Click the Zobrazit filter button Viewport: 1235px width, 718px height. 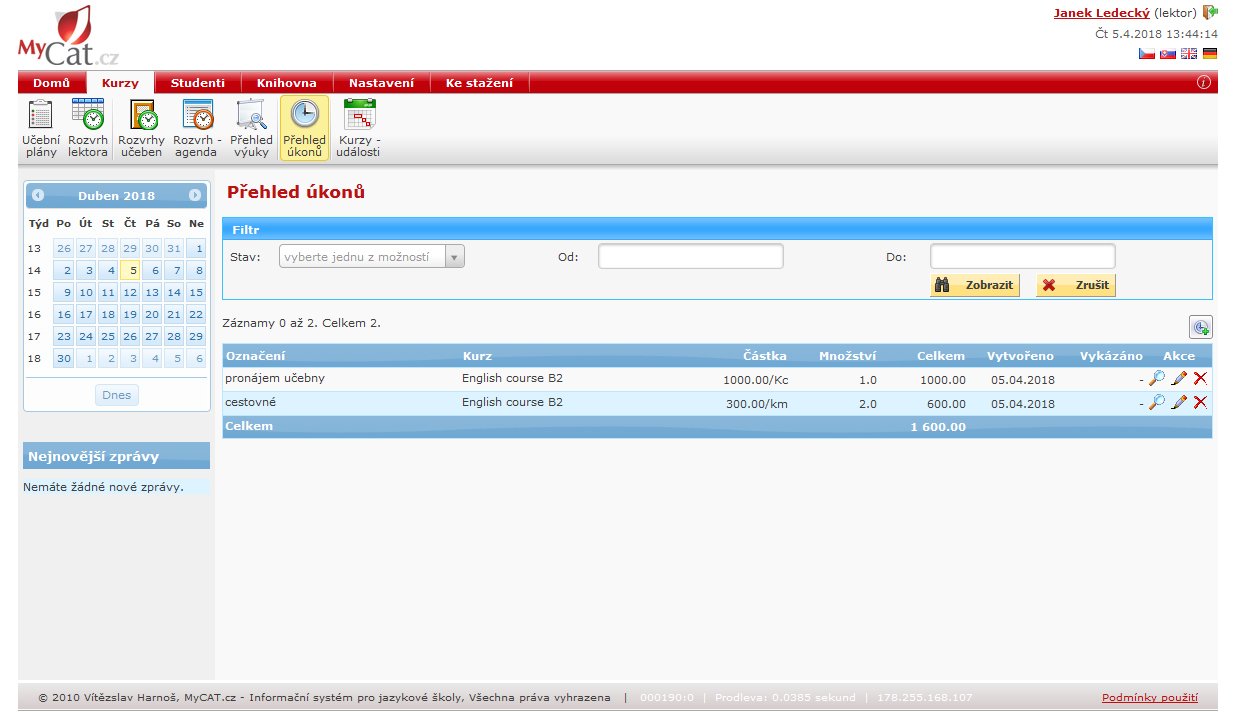pos(974,285)
